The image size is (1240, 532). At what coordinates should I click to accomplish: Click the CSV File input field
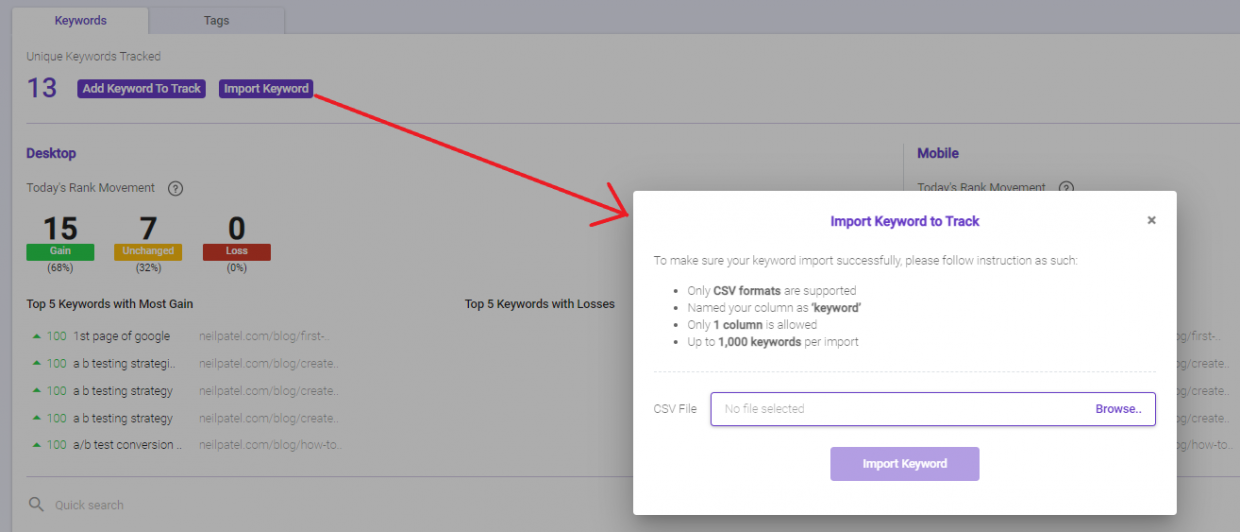coord(933,409)
